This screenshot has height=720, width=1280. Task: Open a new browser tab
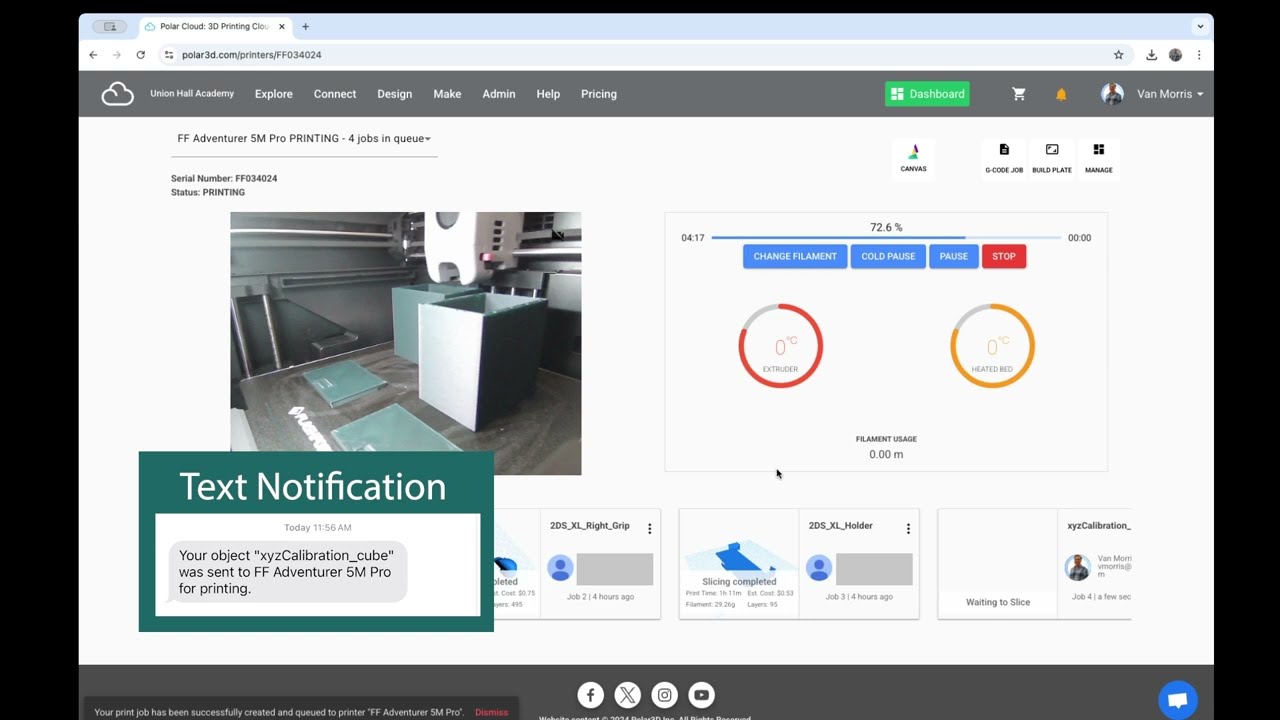tap(305, 26)
